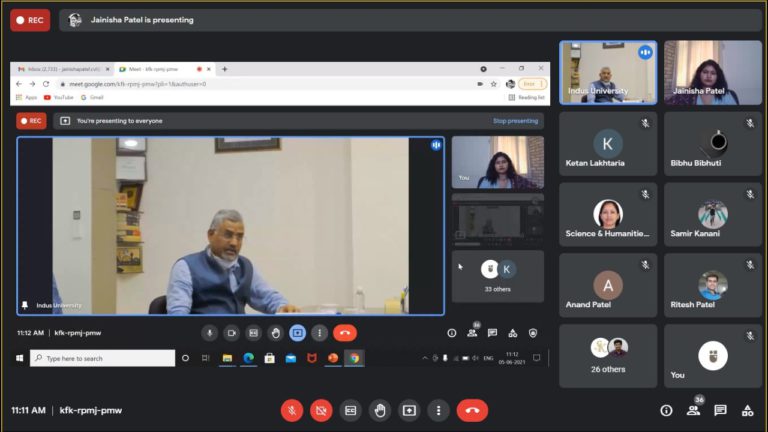768x432 pixels.
Task: Select the Ketan Lakhtaria participant tile
Action: [607, 144]
